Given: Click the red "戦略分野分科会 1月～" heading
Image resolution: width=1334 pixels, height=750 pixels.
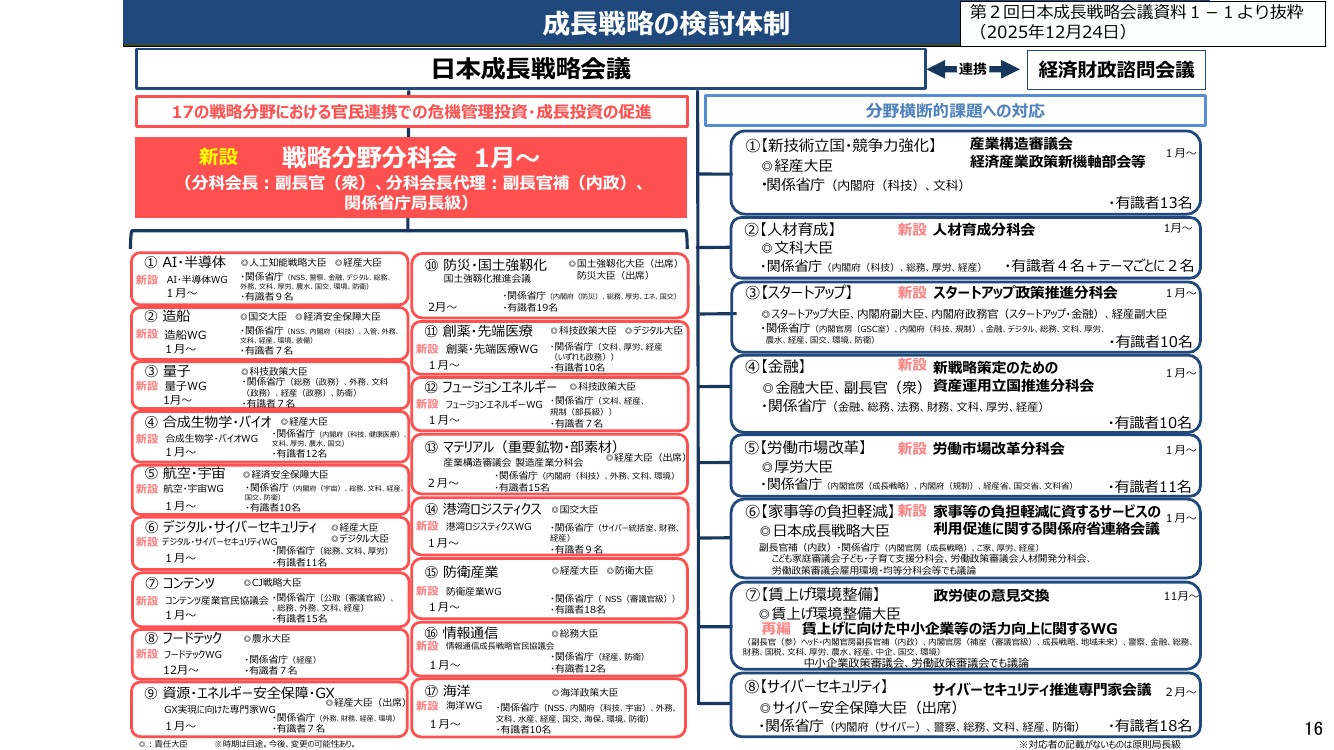Looking at the screenshot, I should click(x=411, y=158).
